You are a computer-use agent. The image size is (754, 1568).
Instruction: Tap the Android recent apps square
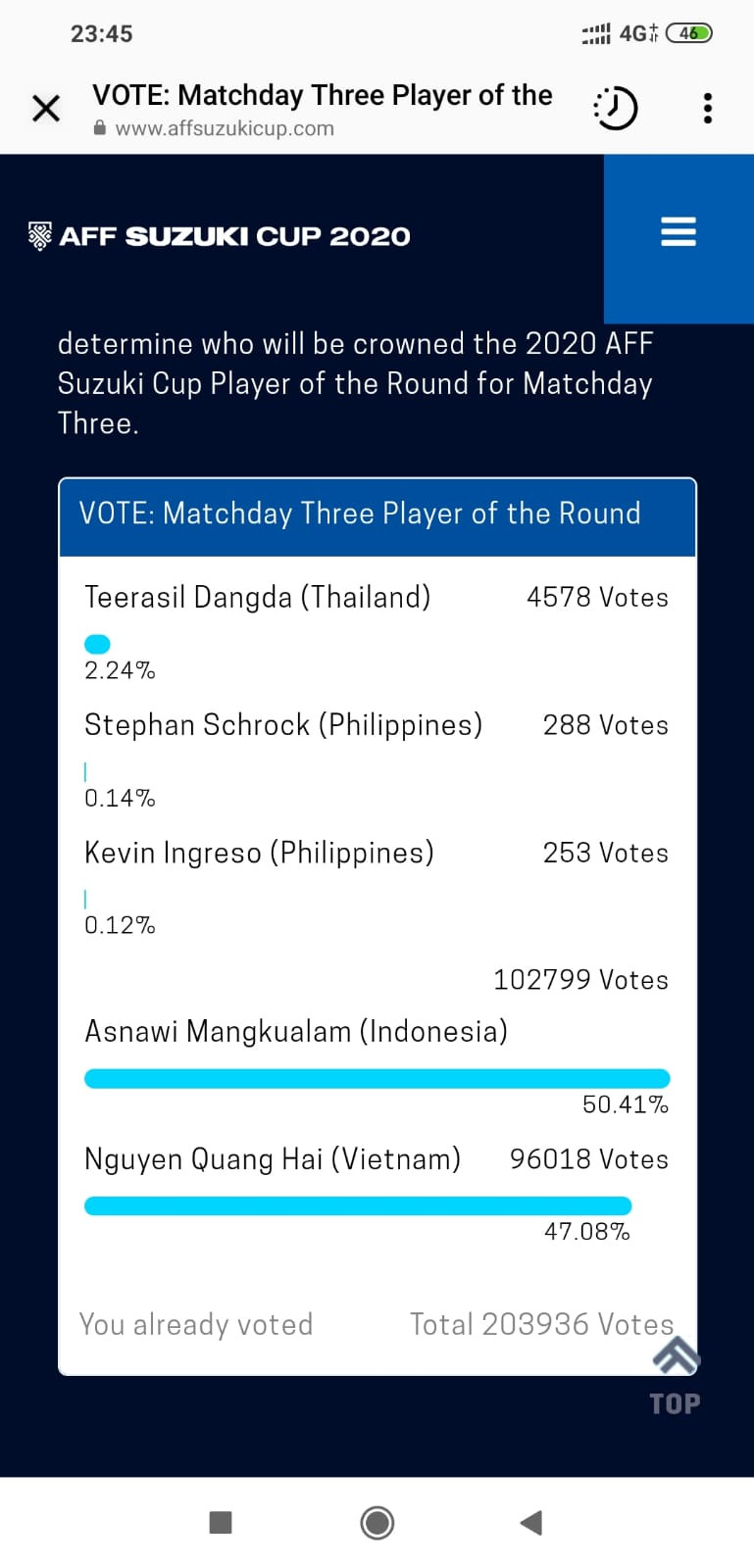[221, 1522]
